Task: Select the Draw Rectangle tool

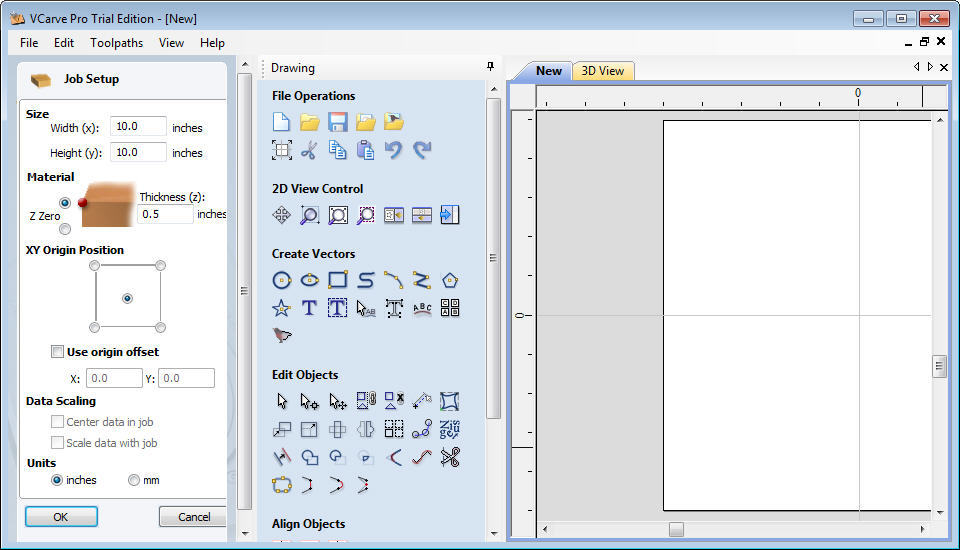Action: (338, 280)
